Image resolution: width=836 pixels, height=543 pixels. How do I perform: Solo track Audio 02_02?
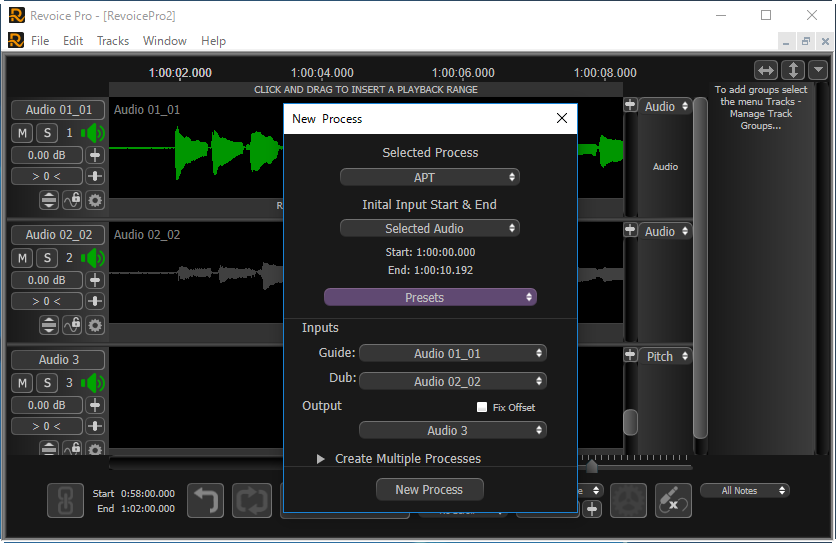point(47,258)
